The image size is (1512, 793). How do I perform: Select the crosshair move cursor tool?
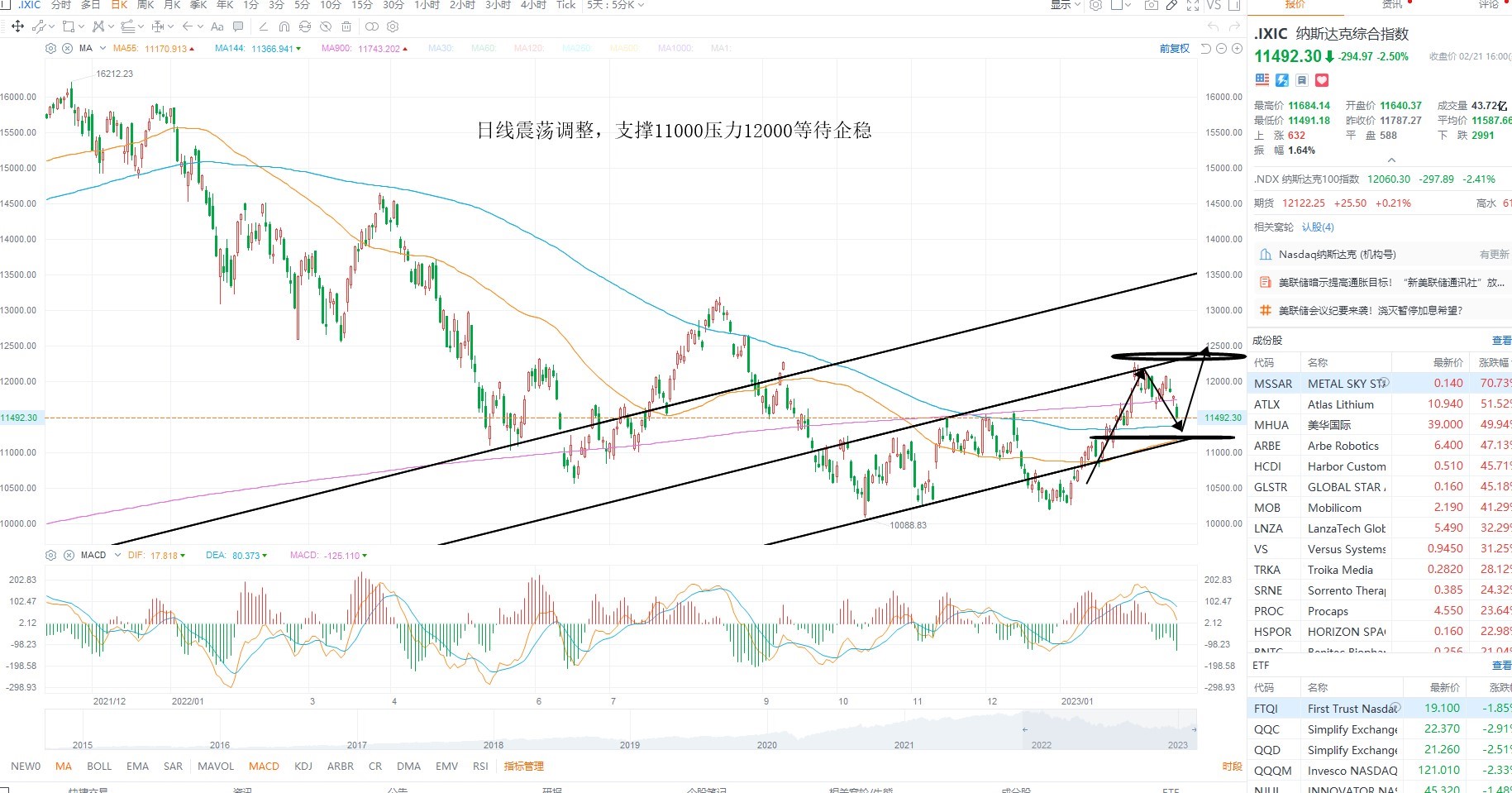pyautogui.click(x=17, y=26)
